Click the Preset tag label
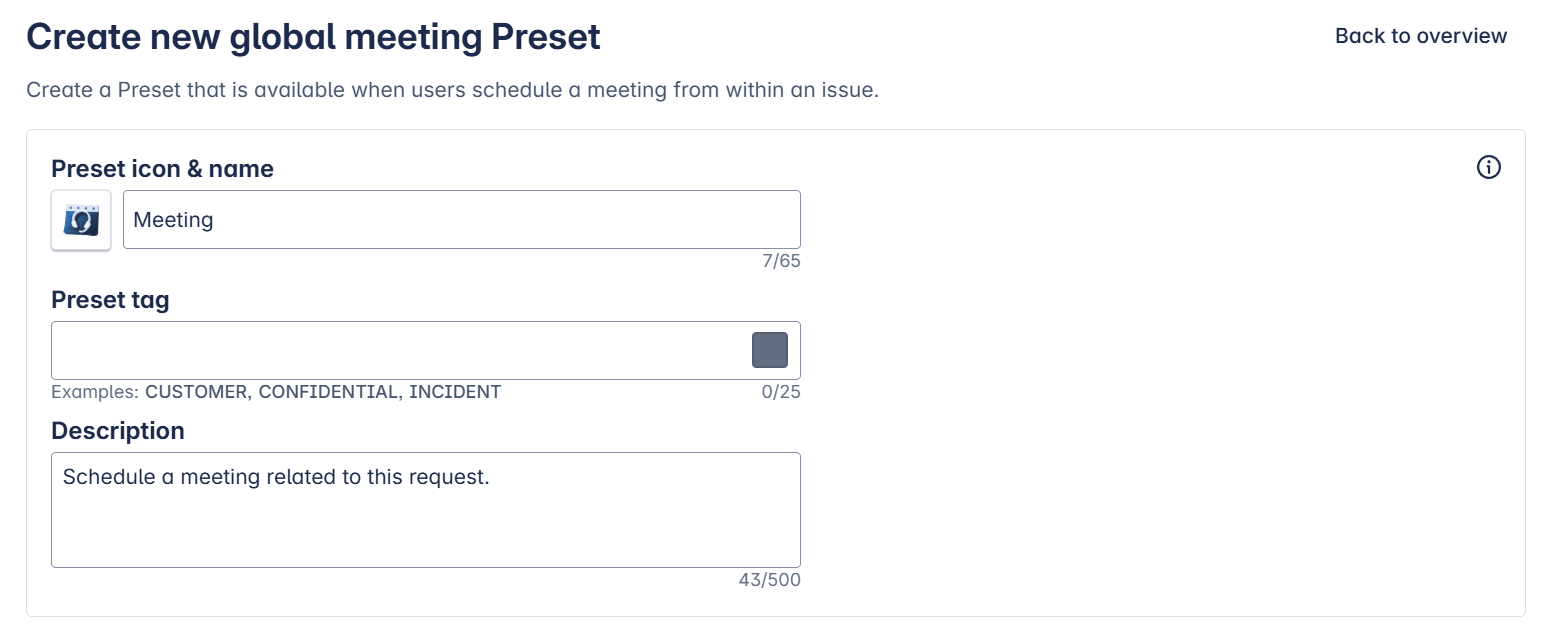 pos(110,300)
